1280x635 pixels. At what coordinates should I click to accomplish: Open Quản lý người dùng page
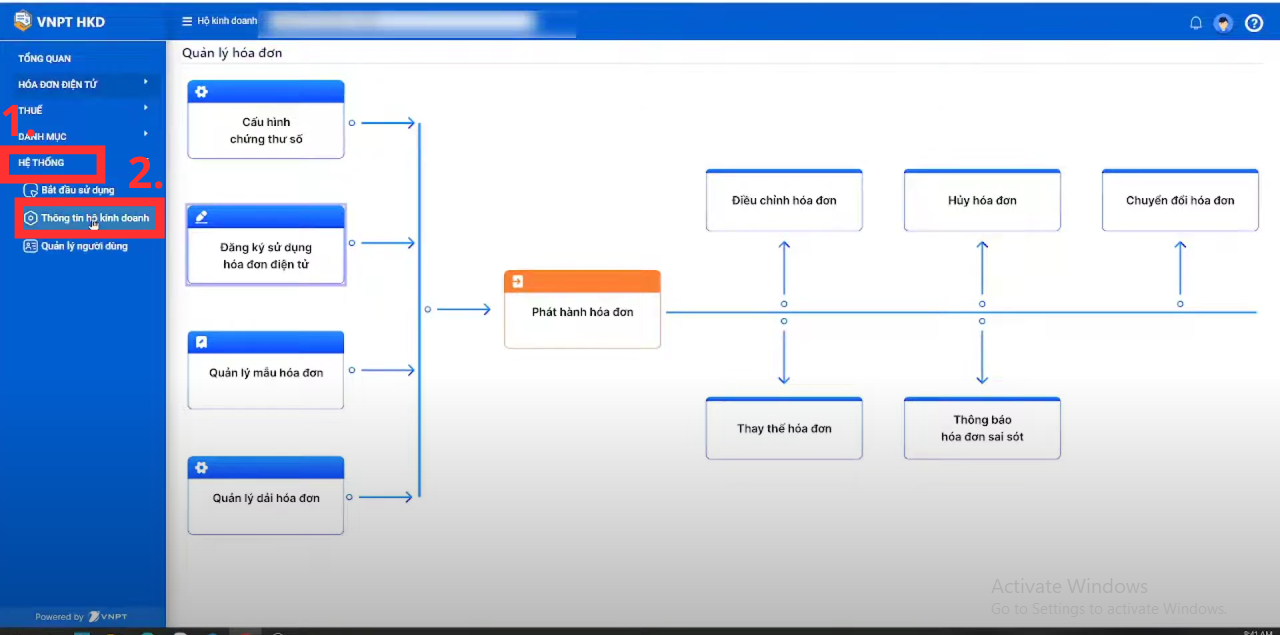84,246
